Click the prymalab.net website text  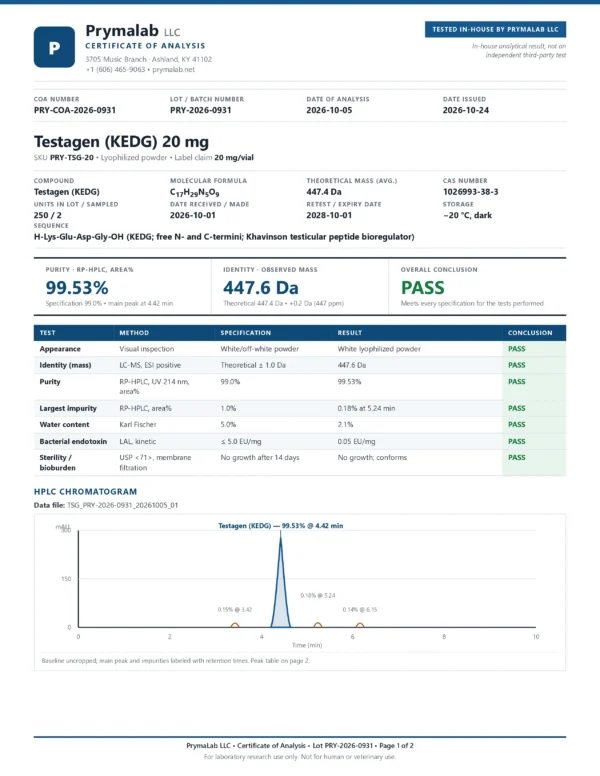(x=173, y=70)
